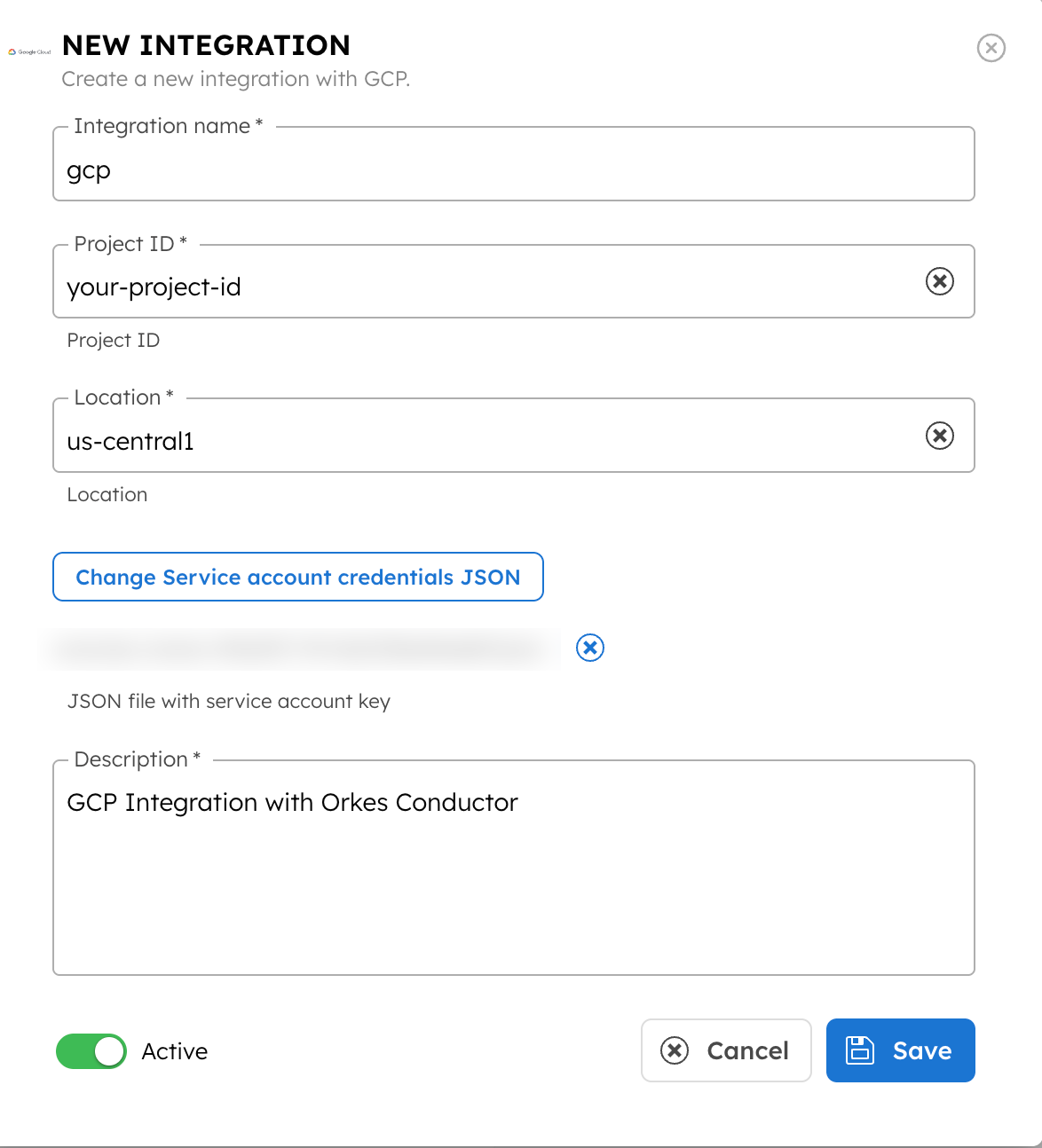1042x1148 pixels.
Task: Click the X icon beside the redacted filename
Action: pyautogui.click(x=589, y=648)
